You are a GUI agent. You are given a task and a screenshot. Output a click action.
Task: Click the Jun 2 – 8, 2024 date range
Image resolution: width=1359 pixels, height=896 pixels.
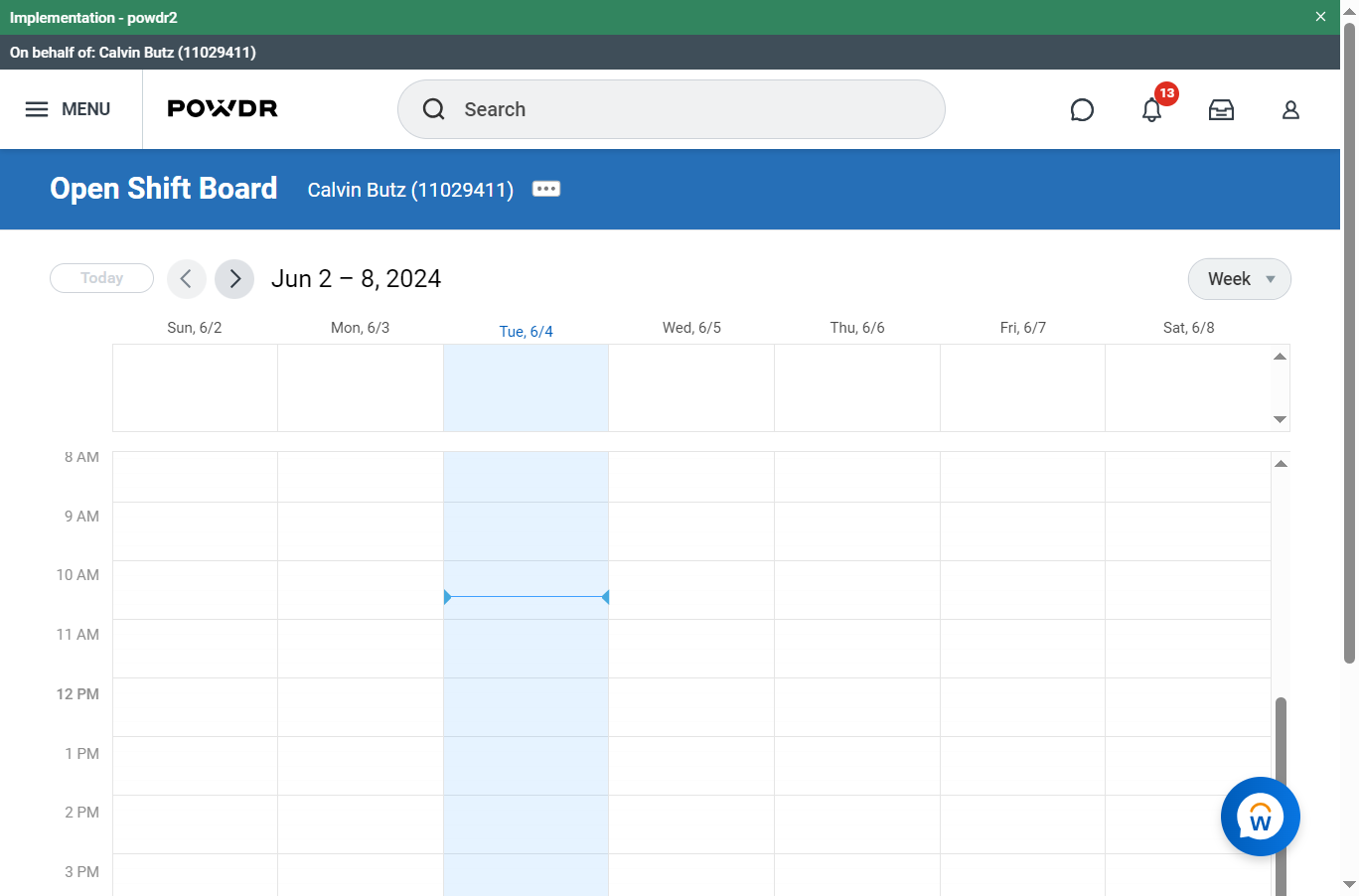click(x=357, y=279)
